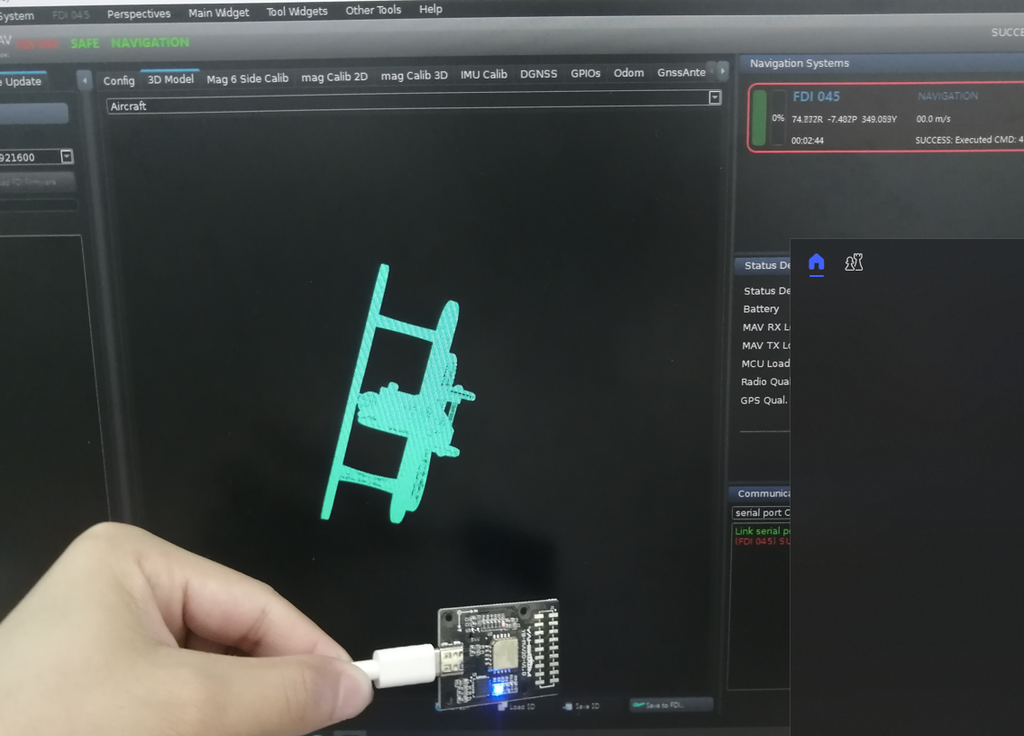1024x736 pixels.
Task: Select the FDI 045 system name
Action: 816,97
